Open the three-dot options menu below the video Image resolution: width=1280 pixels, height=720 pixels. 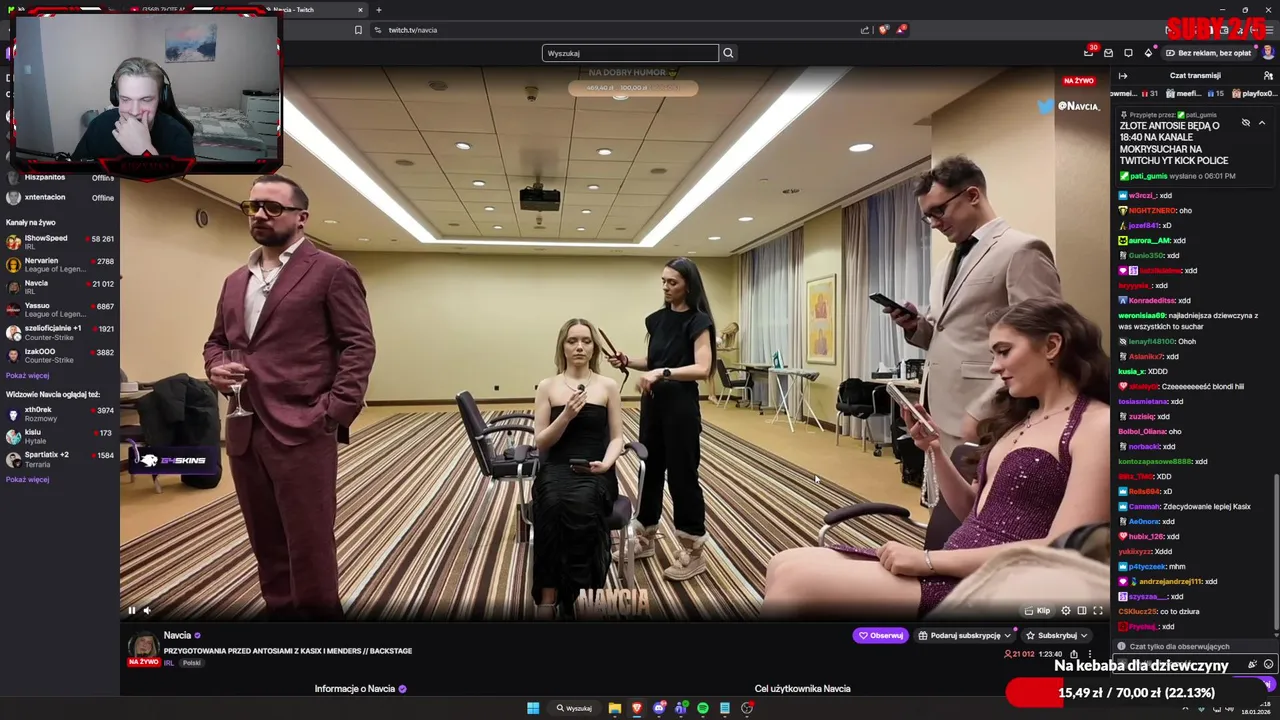(x=1090, y=654)
